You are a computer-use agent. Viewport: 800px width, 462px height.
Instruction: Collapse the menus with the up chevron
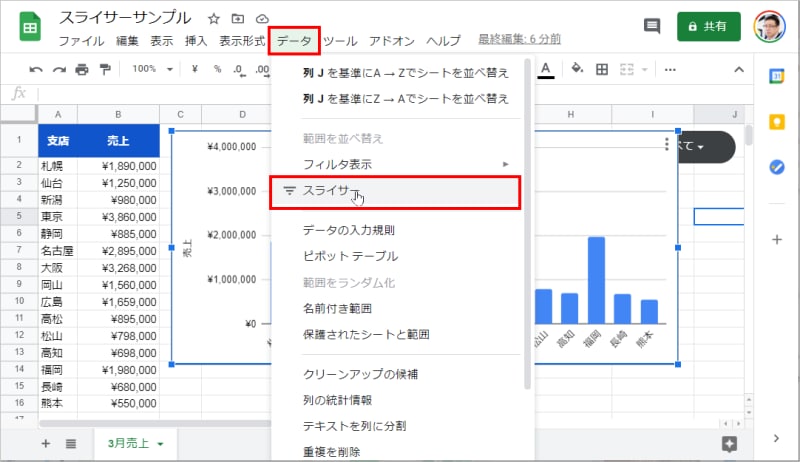739,69
